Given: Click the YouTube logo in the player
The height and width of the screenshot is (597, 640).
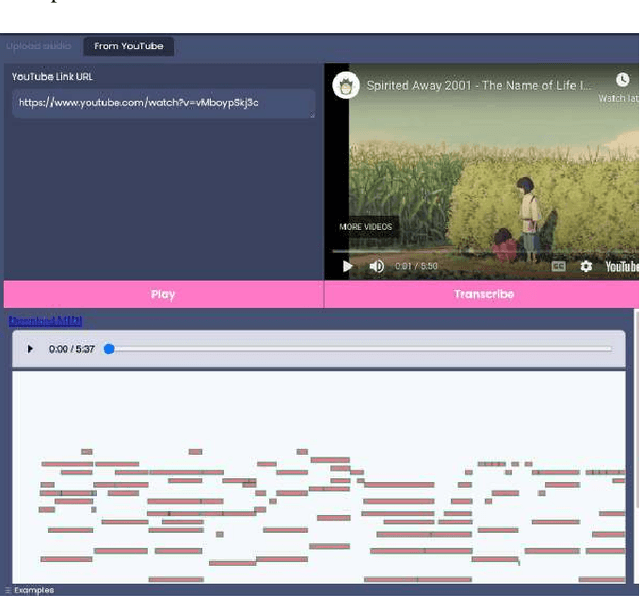Looking at the screenshot, I should tap(621, 266).
